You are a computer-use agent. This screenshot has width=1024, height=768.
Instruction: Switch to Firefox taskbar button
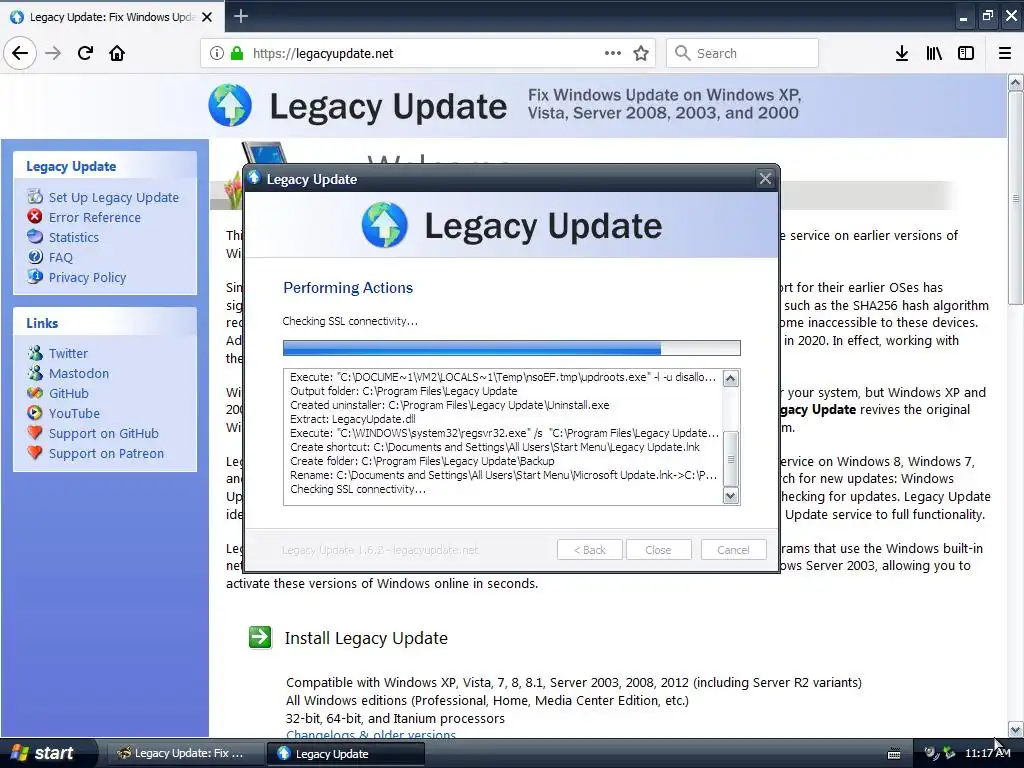pyautogui.click(x=184, y=754)
